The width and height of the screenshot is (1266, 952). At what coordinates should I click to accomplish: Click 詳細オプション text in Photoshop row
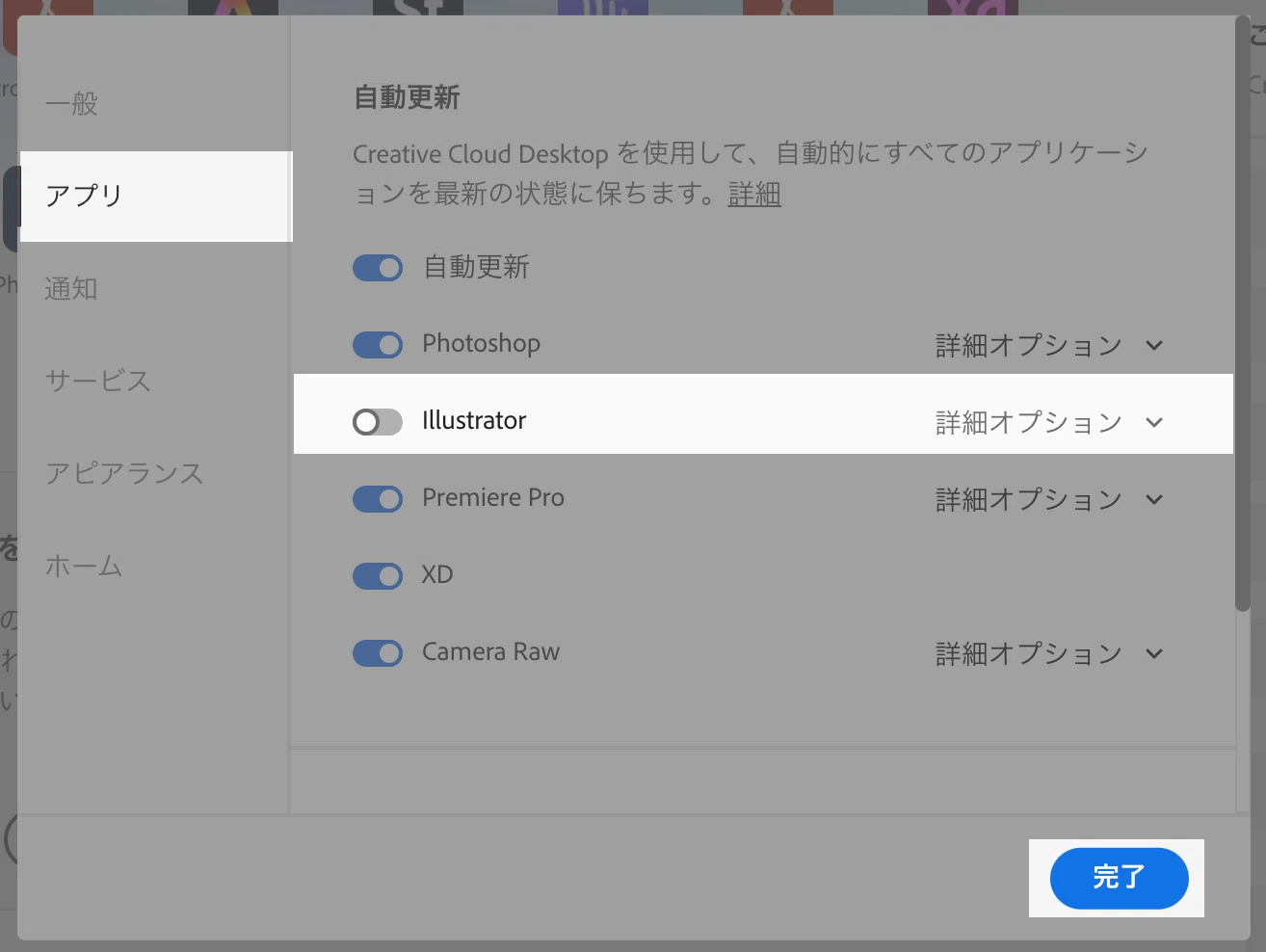[1029, 345]
